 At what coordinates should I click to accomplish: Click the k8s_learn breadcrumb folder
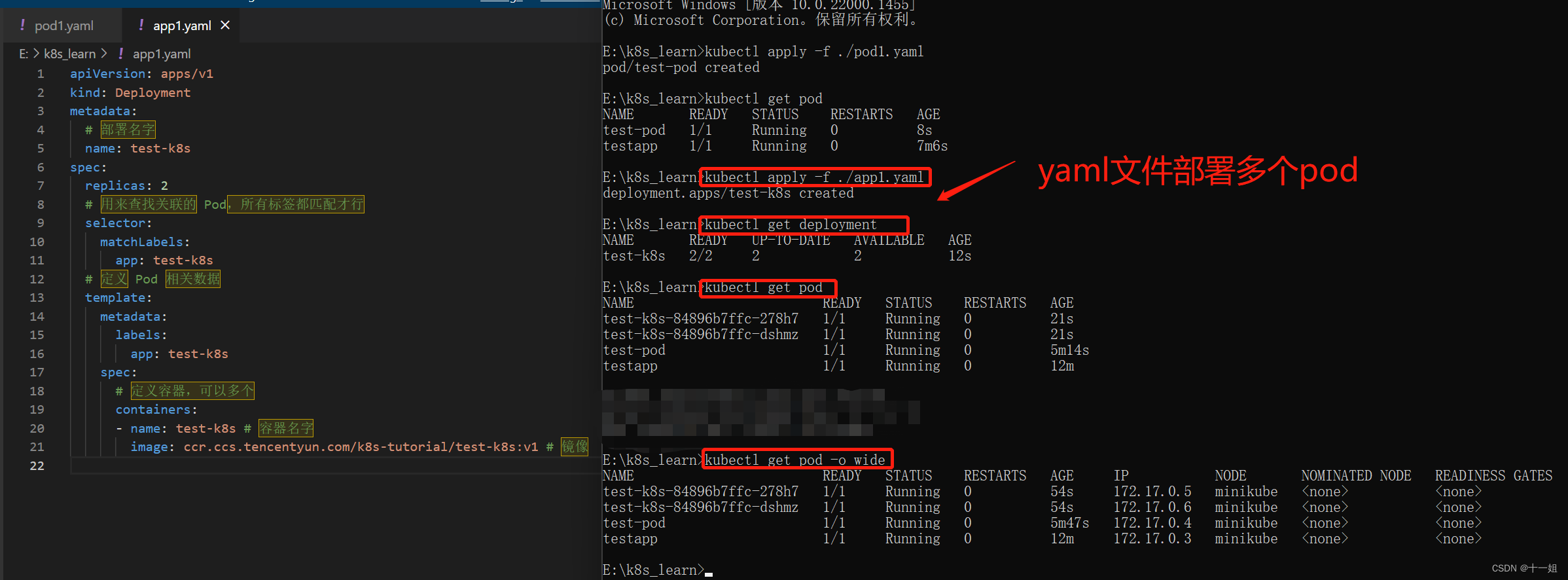coord(69,54)
